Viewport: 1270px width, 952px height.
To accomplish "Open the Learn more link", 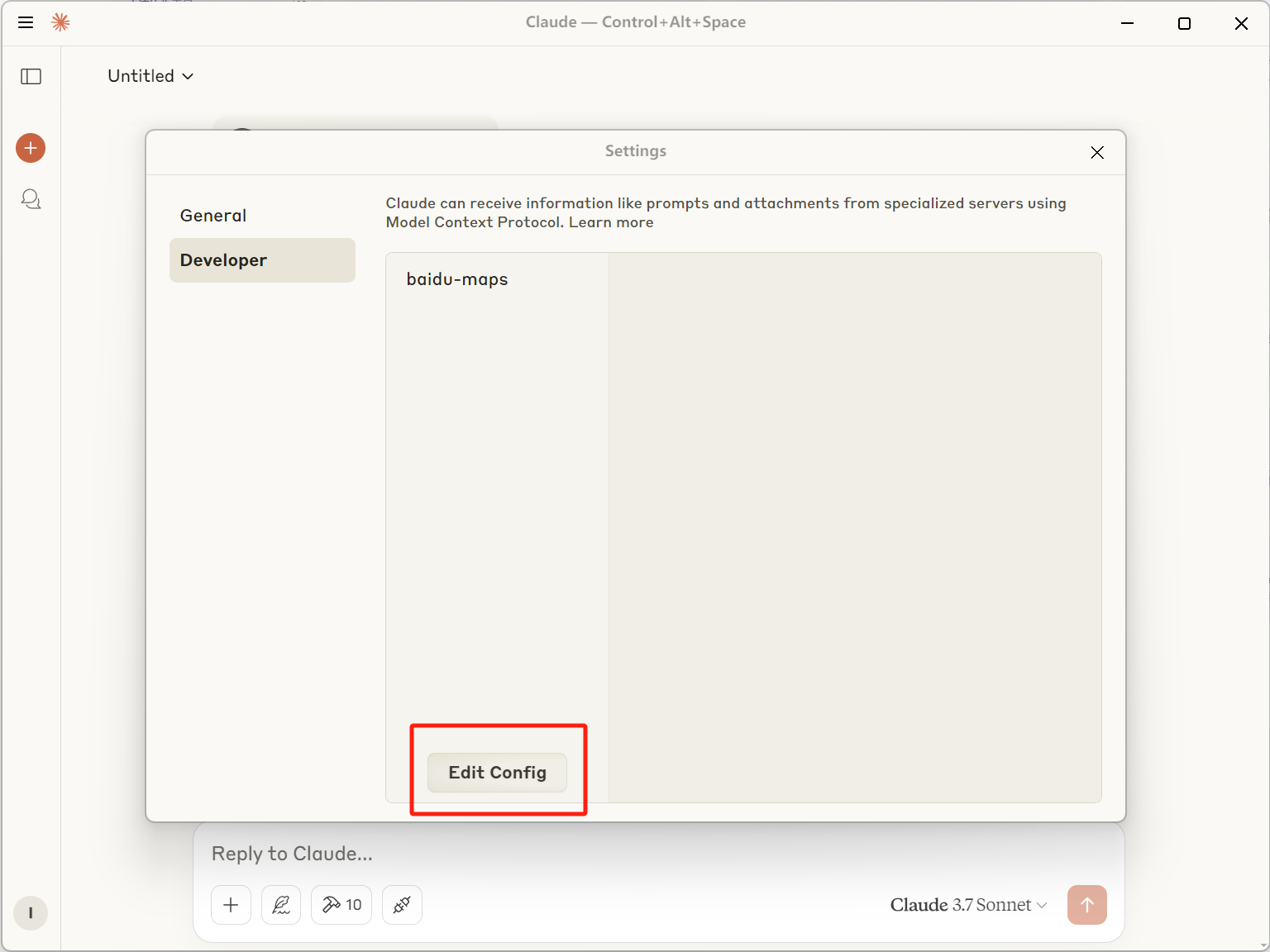I will coord(611,222).
